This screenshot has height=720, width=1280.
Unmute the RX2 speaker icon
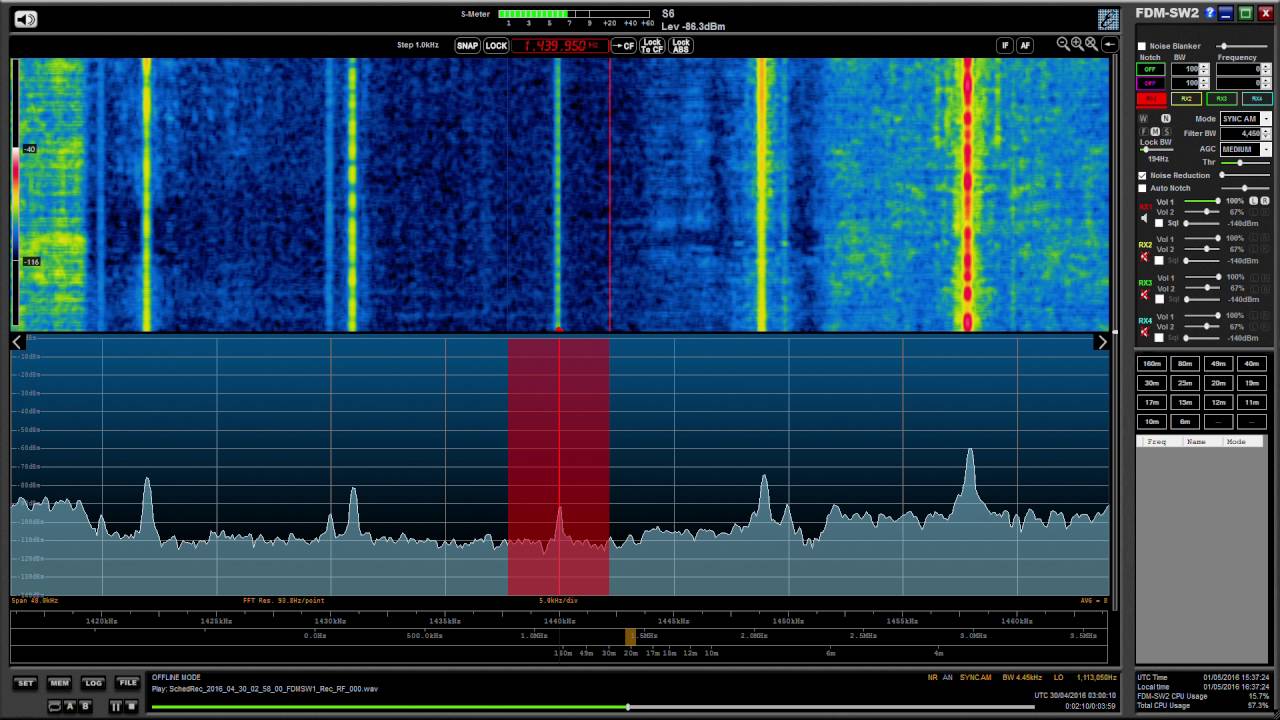coord(1145,256)
